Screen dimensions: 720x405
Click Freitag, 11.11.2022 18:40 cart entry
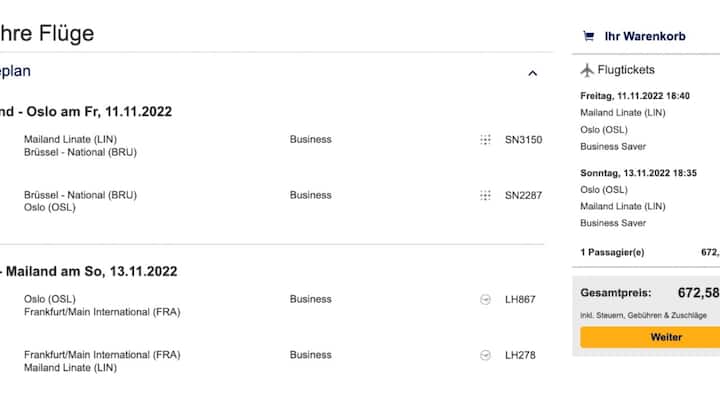pos(635,96)
